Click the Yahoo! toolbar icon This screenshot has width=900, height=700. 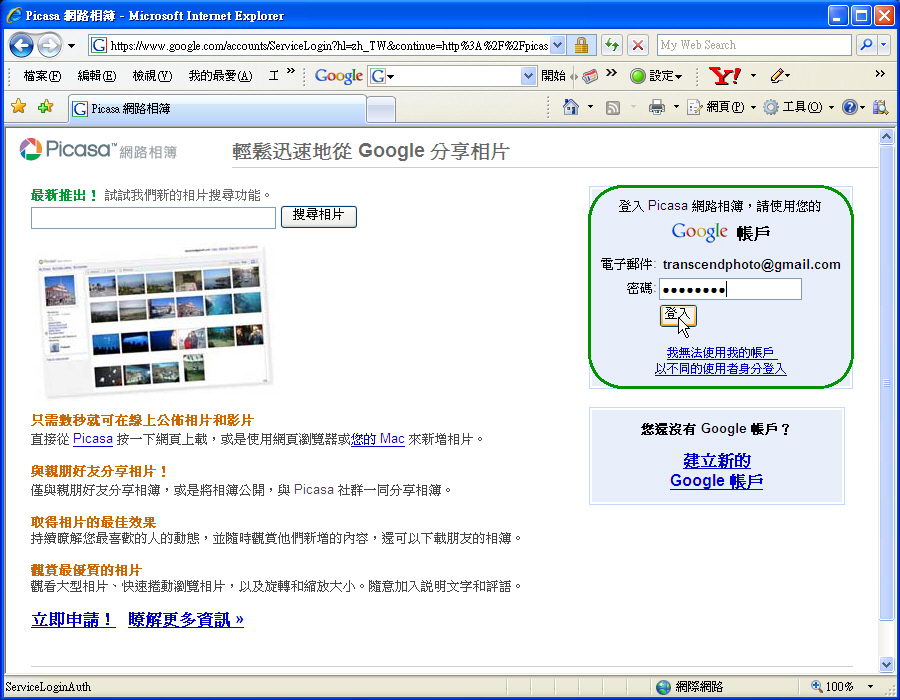(x=725, y=76)
